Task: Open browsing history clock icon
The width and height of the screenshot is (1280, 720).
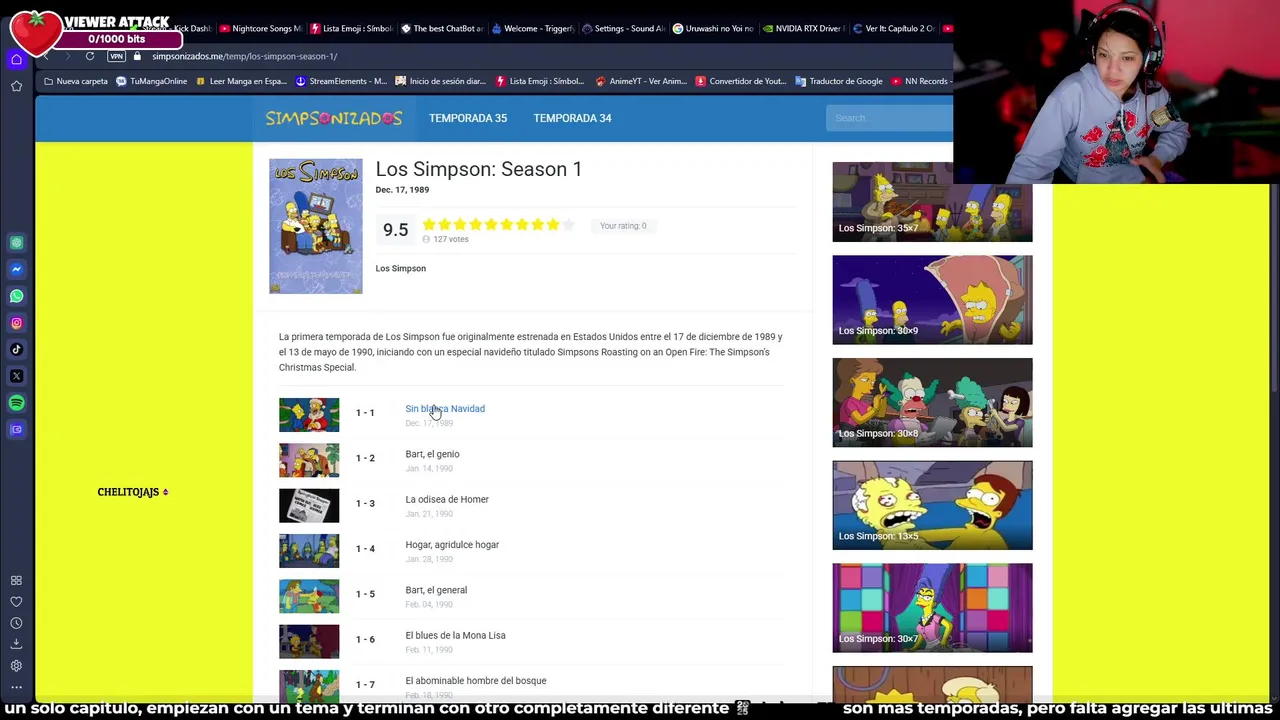Action: 16,623
